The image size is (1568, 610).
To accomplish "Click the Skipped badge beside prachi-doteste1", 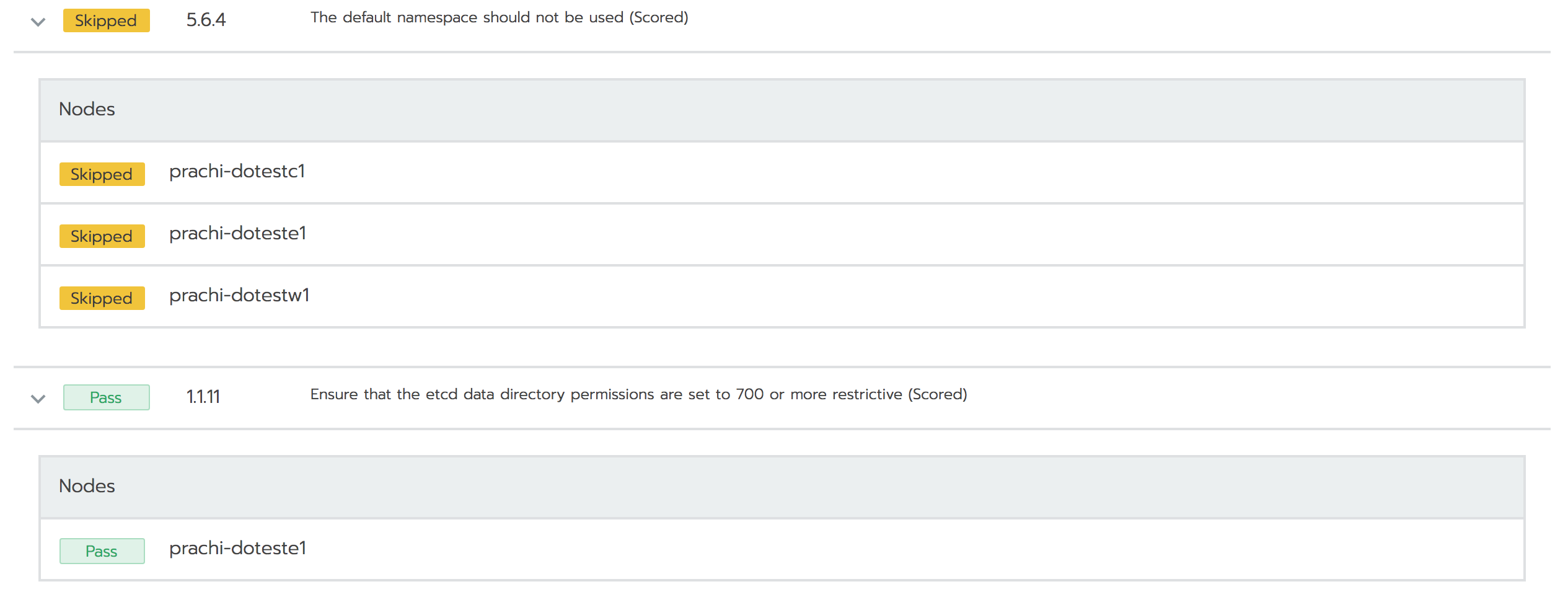I will (x=101, y=236).
